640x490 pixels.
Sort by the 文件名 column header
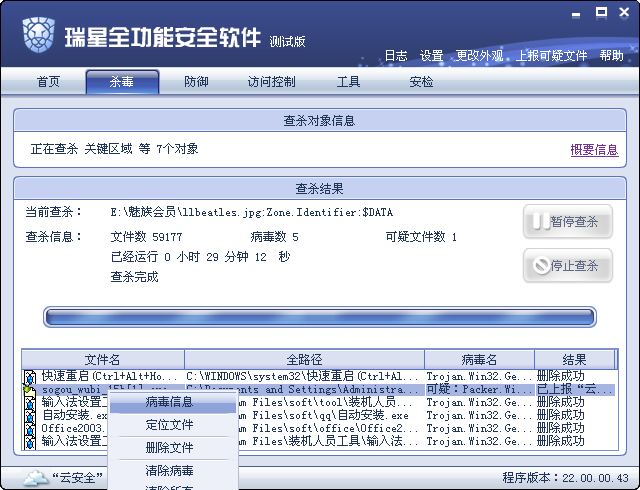point(103,360)
